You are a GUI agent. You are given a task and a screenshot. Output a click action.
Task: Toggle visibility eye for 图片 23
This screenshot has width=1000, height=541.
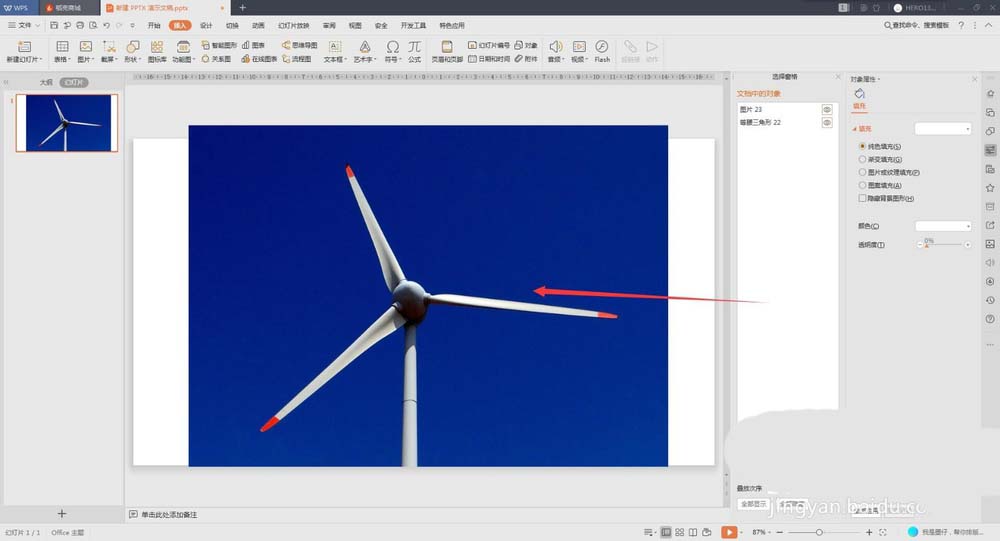point(827,110)
